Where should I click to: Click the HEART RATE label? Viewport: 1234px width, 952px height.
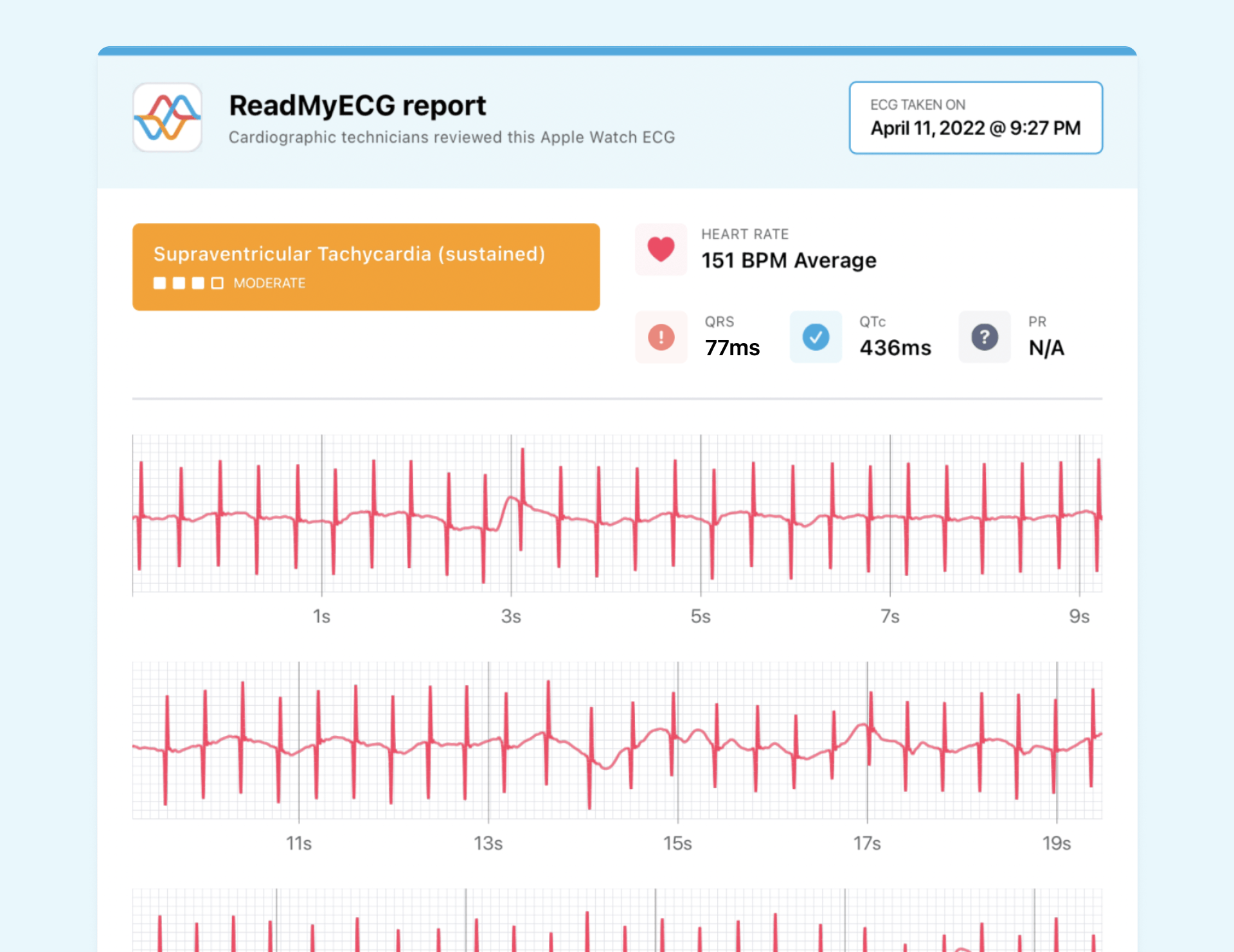point(745,234)
